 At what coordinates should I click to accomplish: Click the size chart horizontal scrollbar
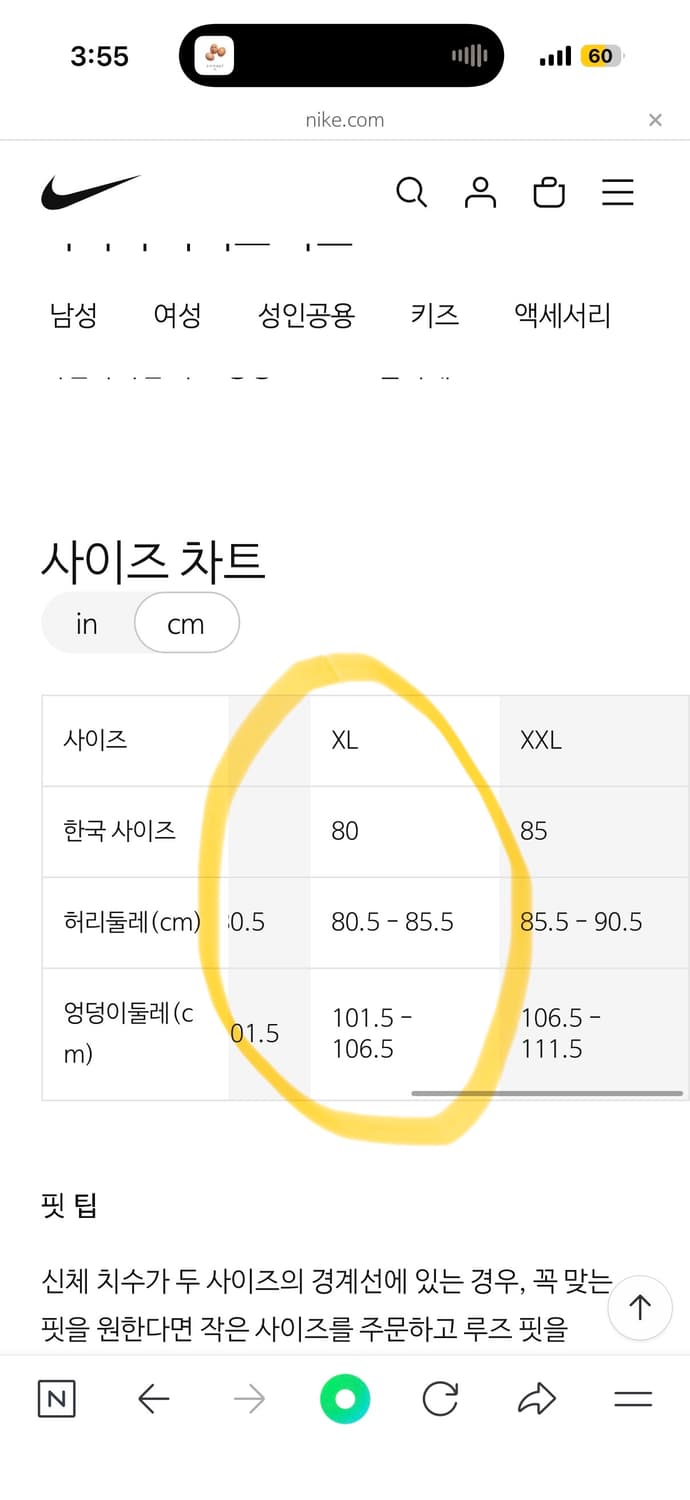[547, 1093]
